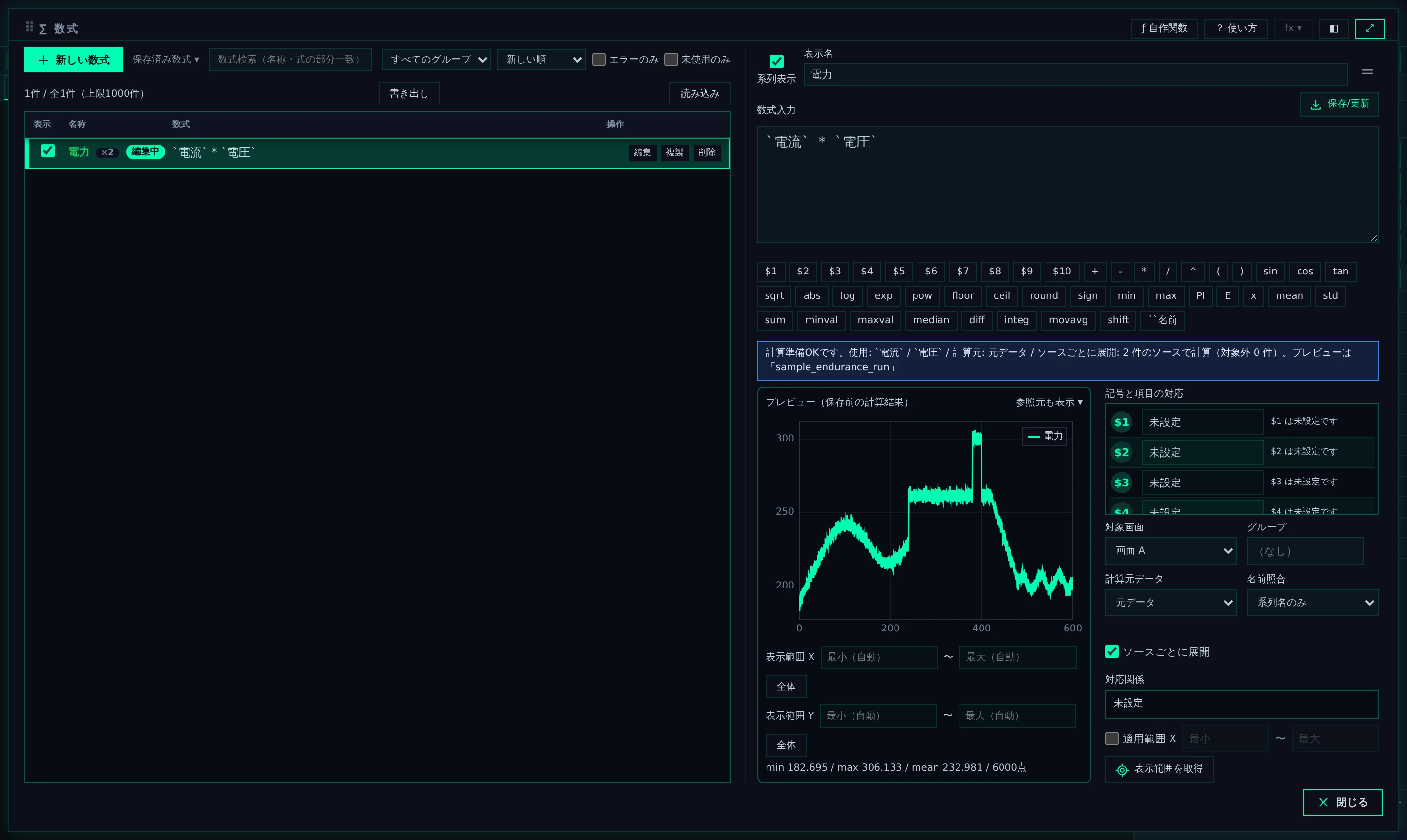Insert the ^ power operator
The image size is (1407, 840).
tap(1193, 271)
